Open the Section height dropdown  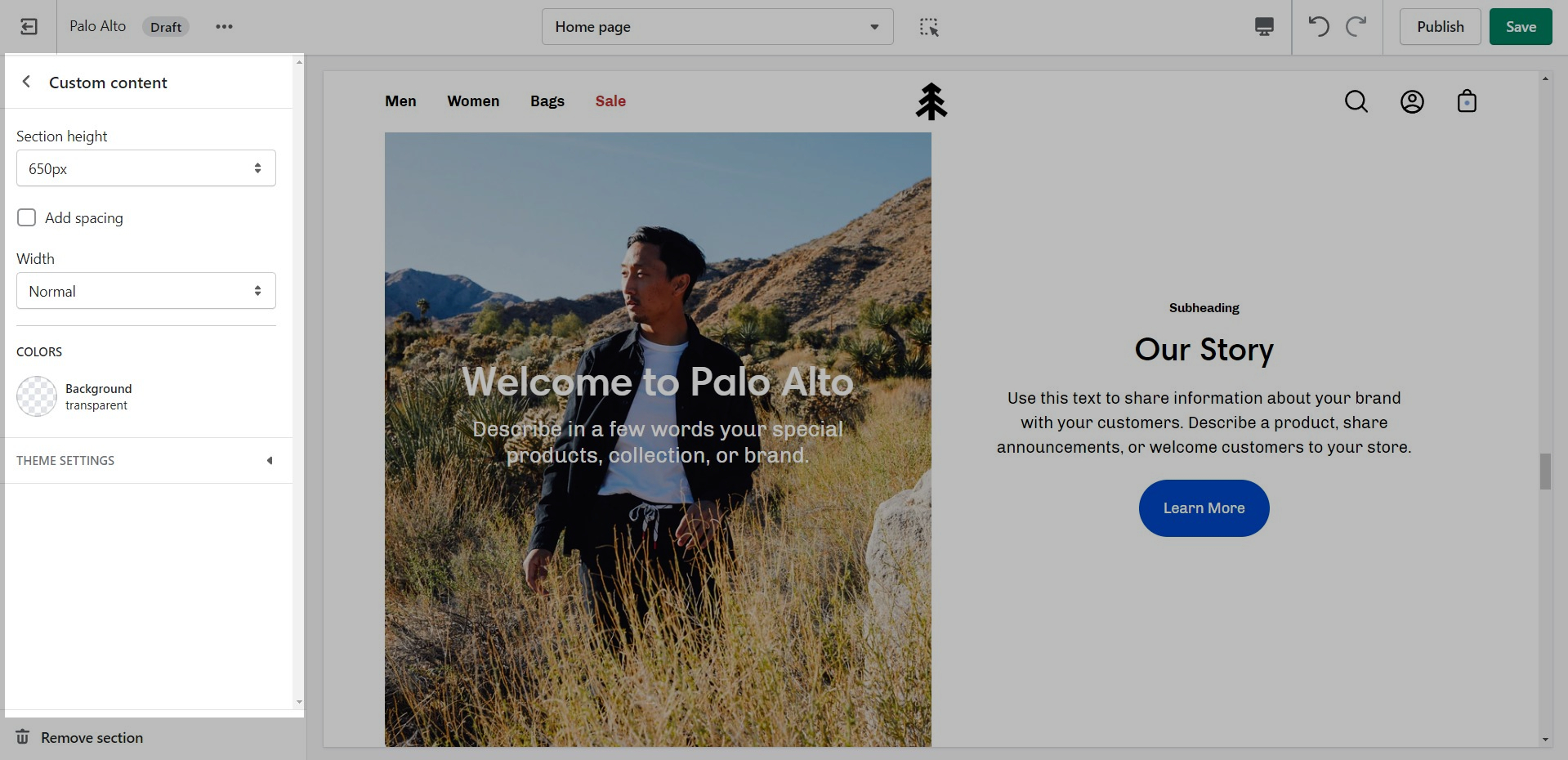(146, 168)
